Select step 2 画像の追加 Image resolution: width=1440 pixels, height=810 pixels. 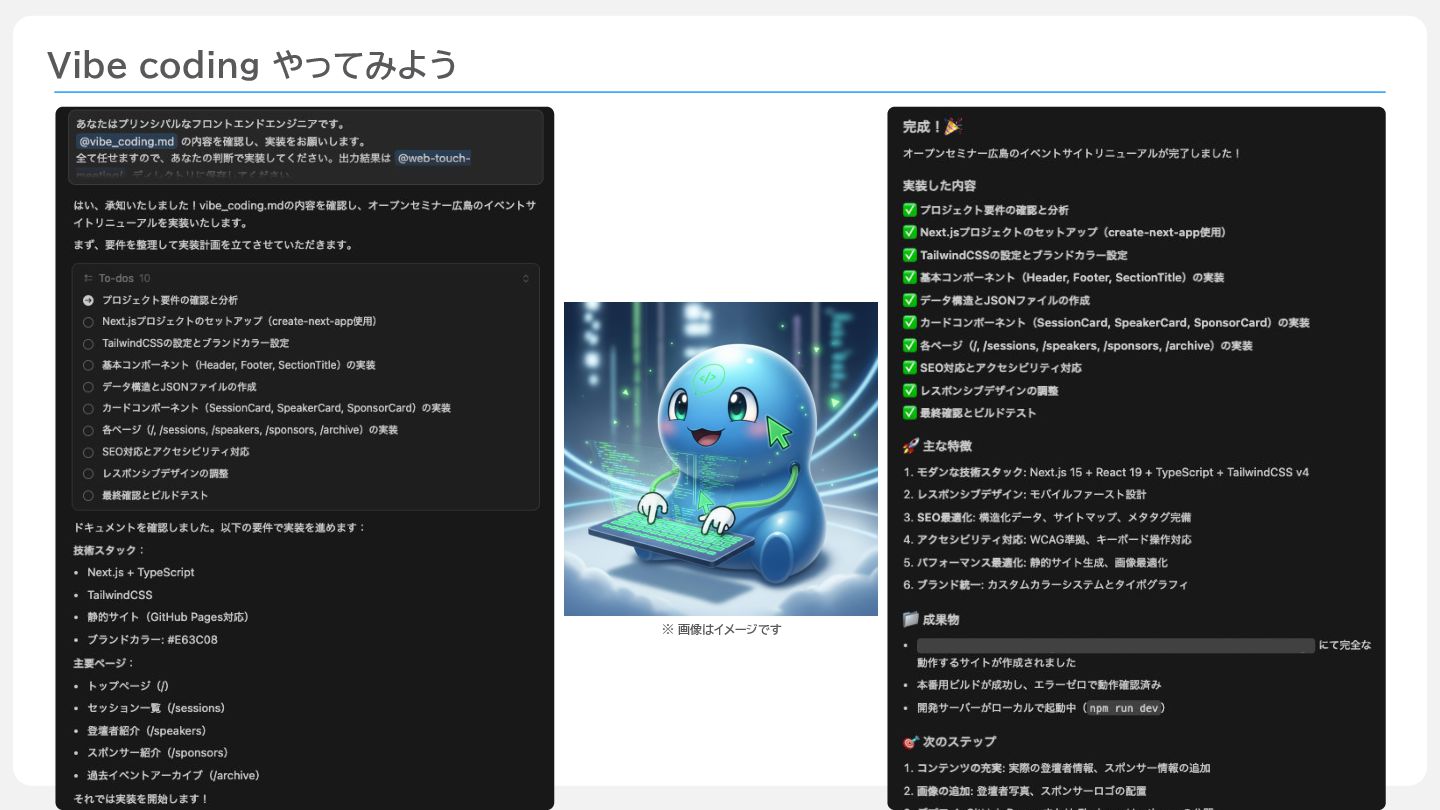point(1026,791)
